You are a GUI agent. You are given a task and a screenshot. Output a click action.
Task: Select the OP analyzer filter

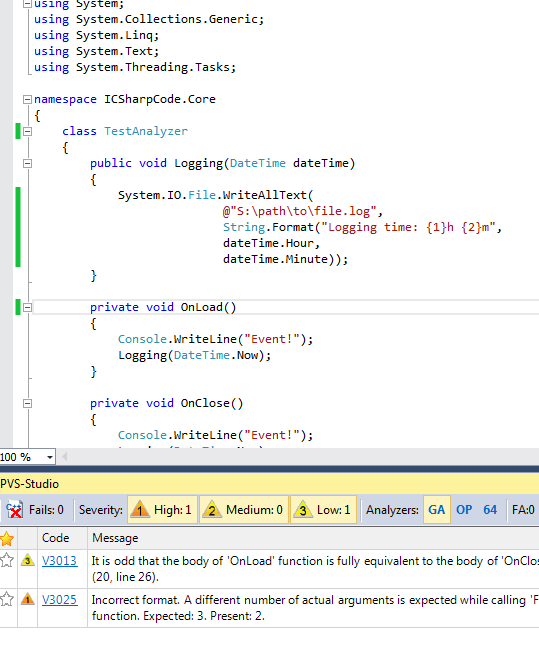tap(464, 510)
